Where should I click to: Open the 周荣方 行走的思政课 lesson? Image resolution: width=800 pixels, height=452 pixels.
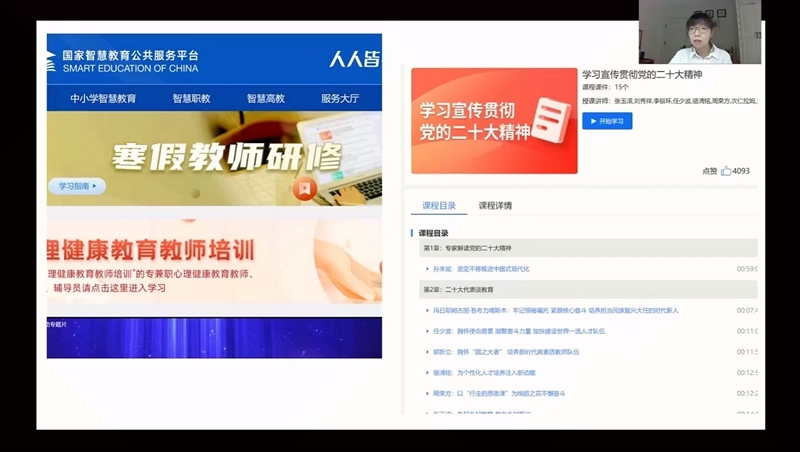pyautogui.click(x=499, y=394)
